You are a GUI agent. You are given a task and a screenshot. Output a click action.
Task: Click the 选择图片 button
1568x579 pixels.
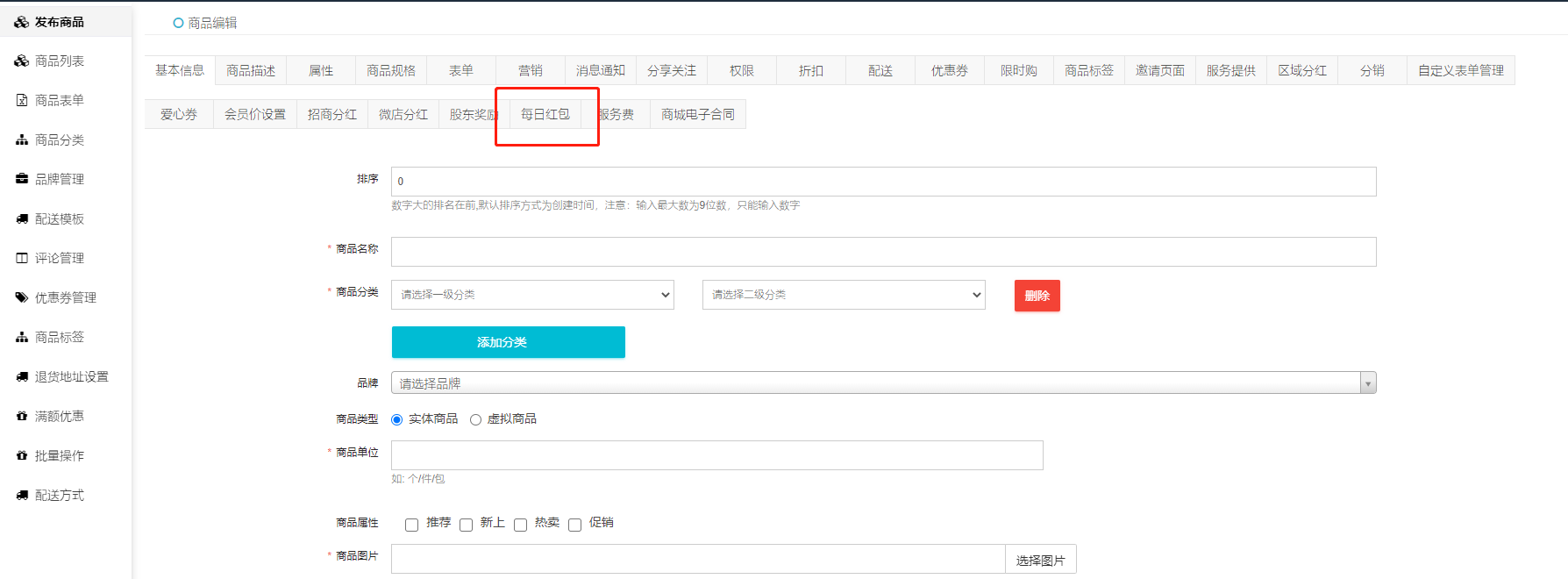click(1040, 560)
